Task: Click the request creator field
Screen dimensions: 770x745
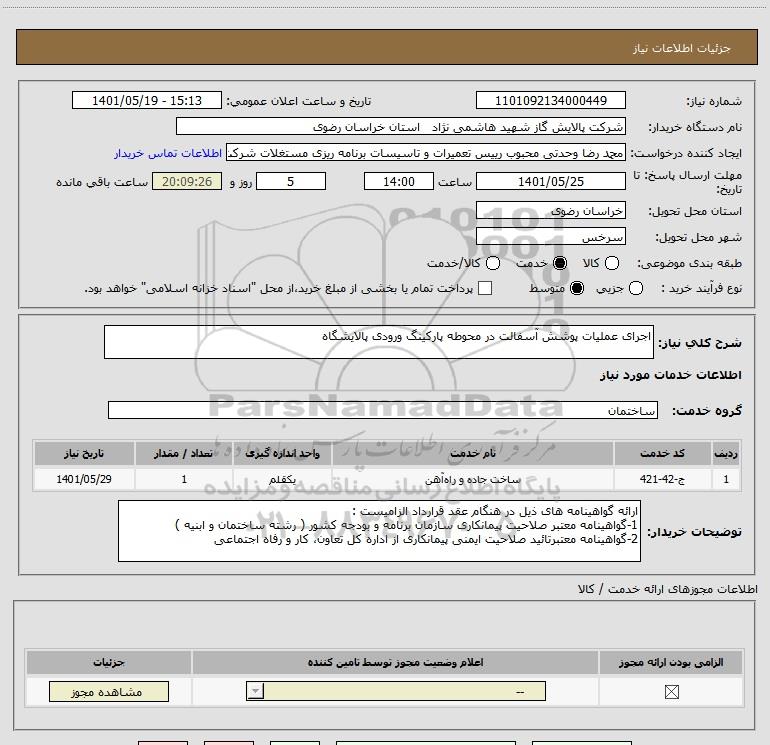Action: pyautogui.click(x=426, y=153)
